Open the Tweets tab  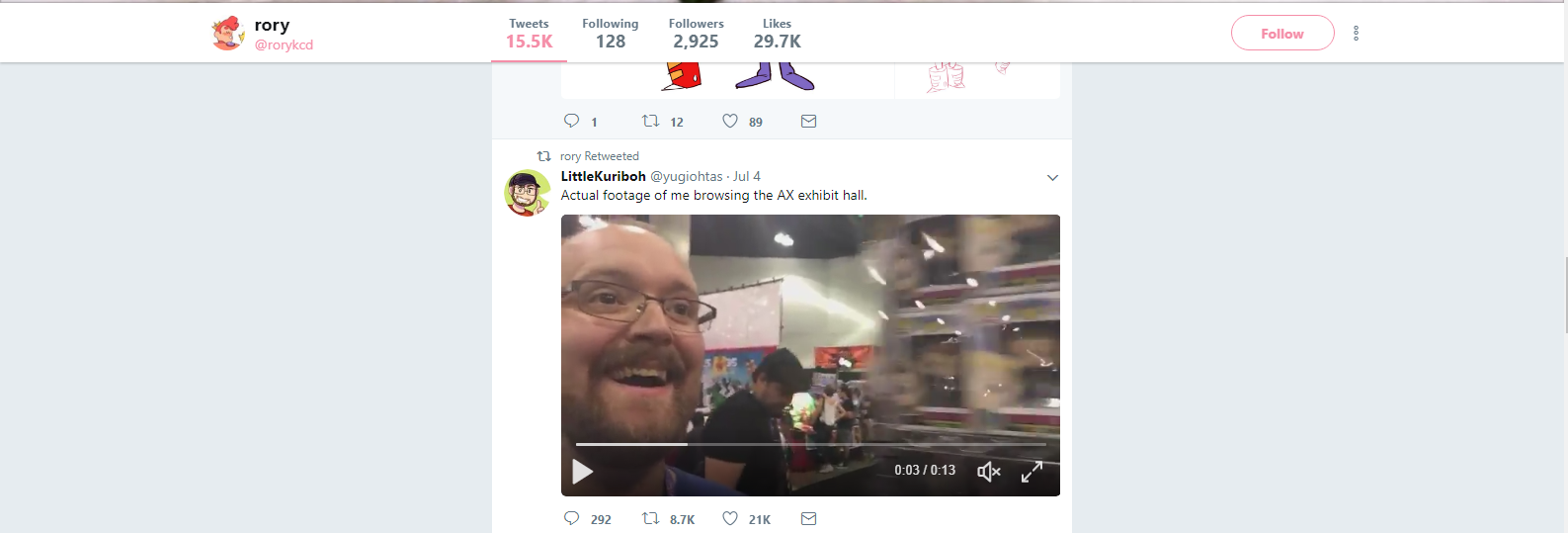[529, 33]
